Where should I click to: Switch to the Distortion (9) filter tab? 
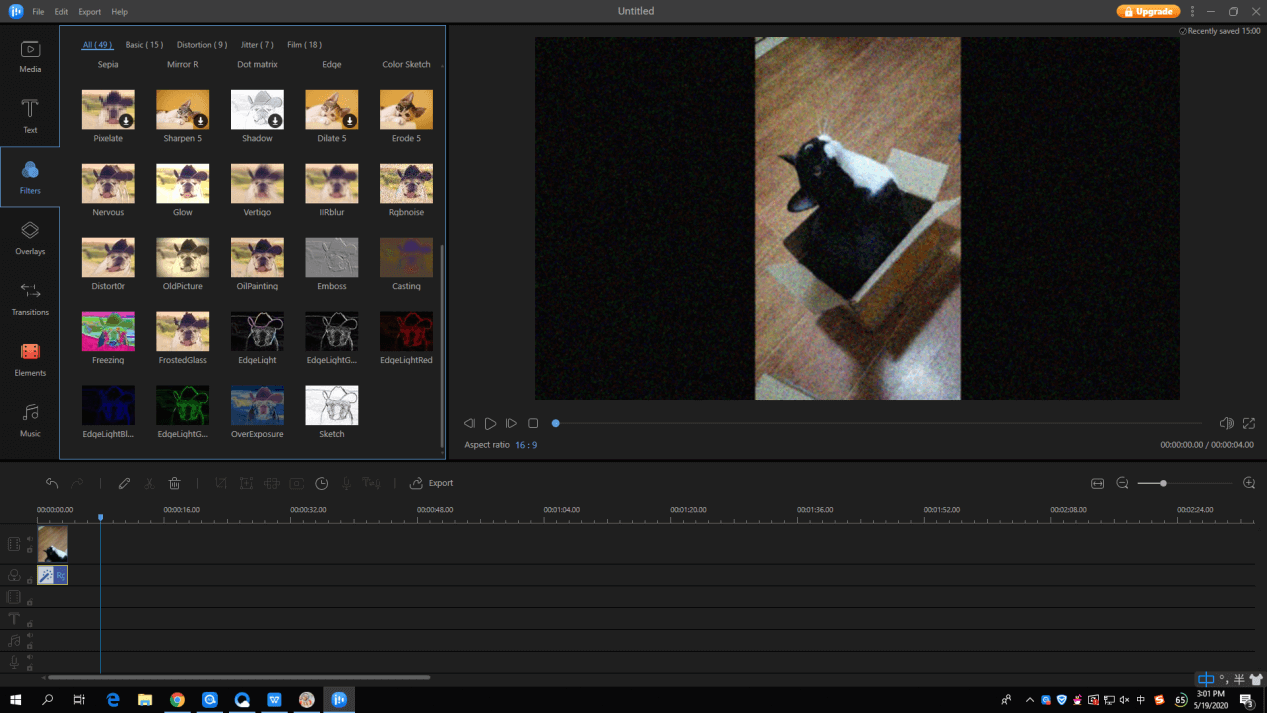tap(202, 45)
